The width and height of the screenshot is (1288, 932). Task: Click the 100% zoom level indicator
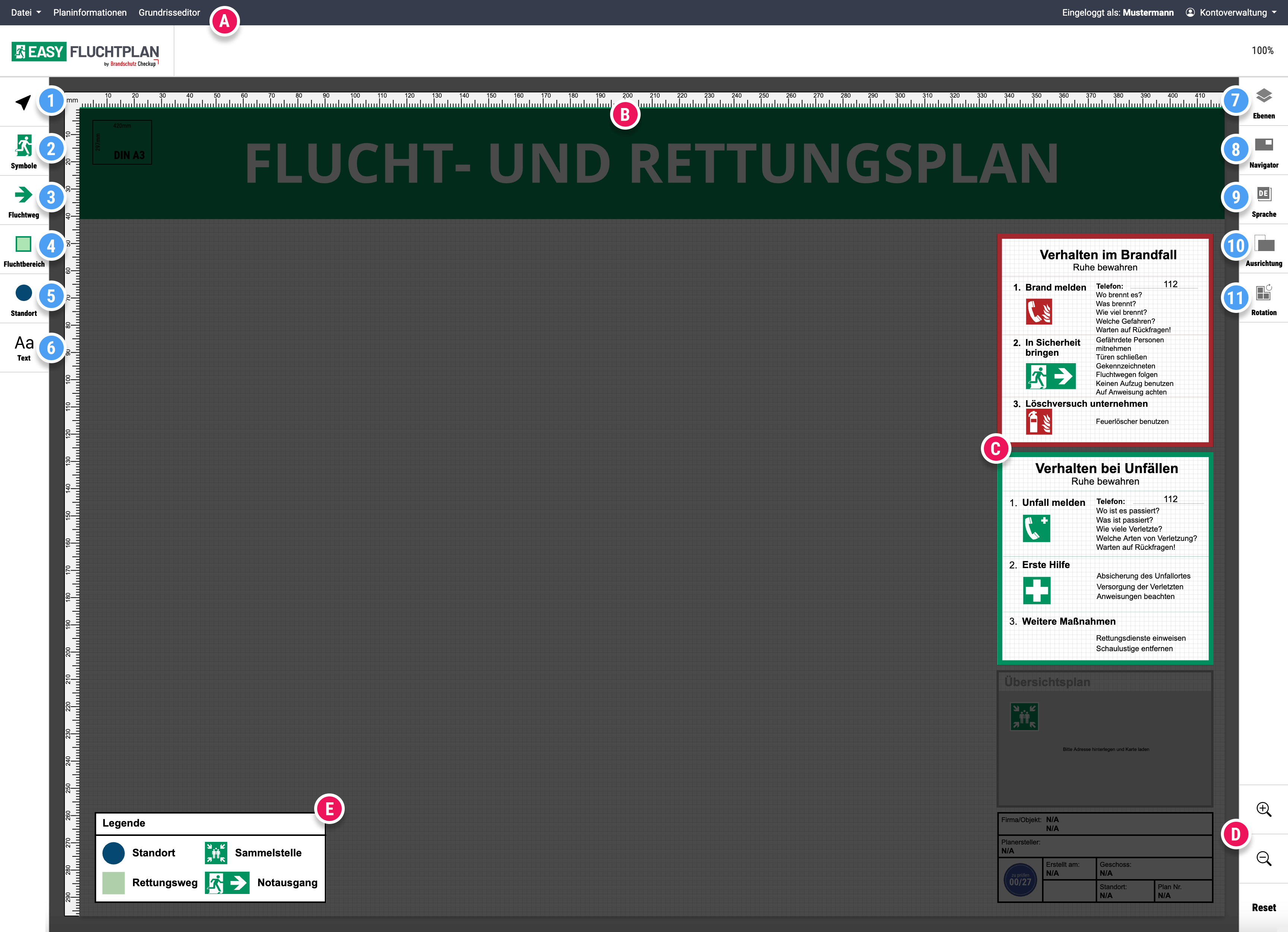click(x=1263, y=51)
